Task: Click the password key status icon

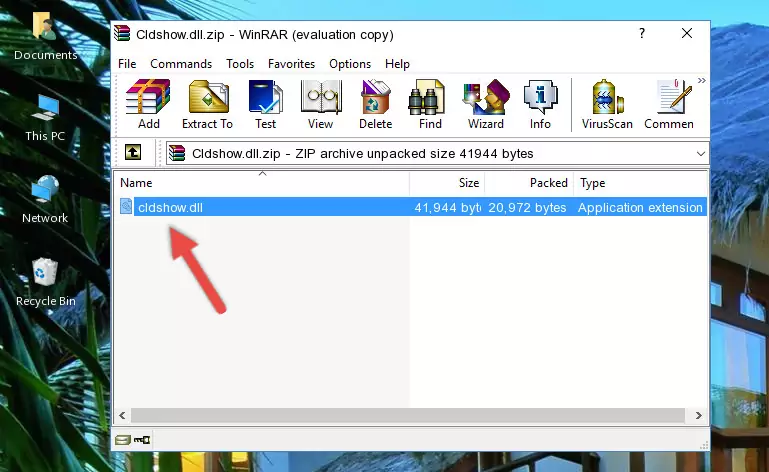Action: [x=142, y=440]
